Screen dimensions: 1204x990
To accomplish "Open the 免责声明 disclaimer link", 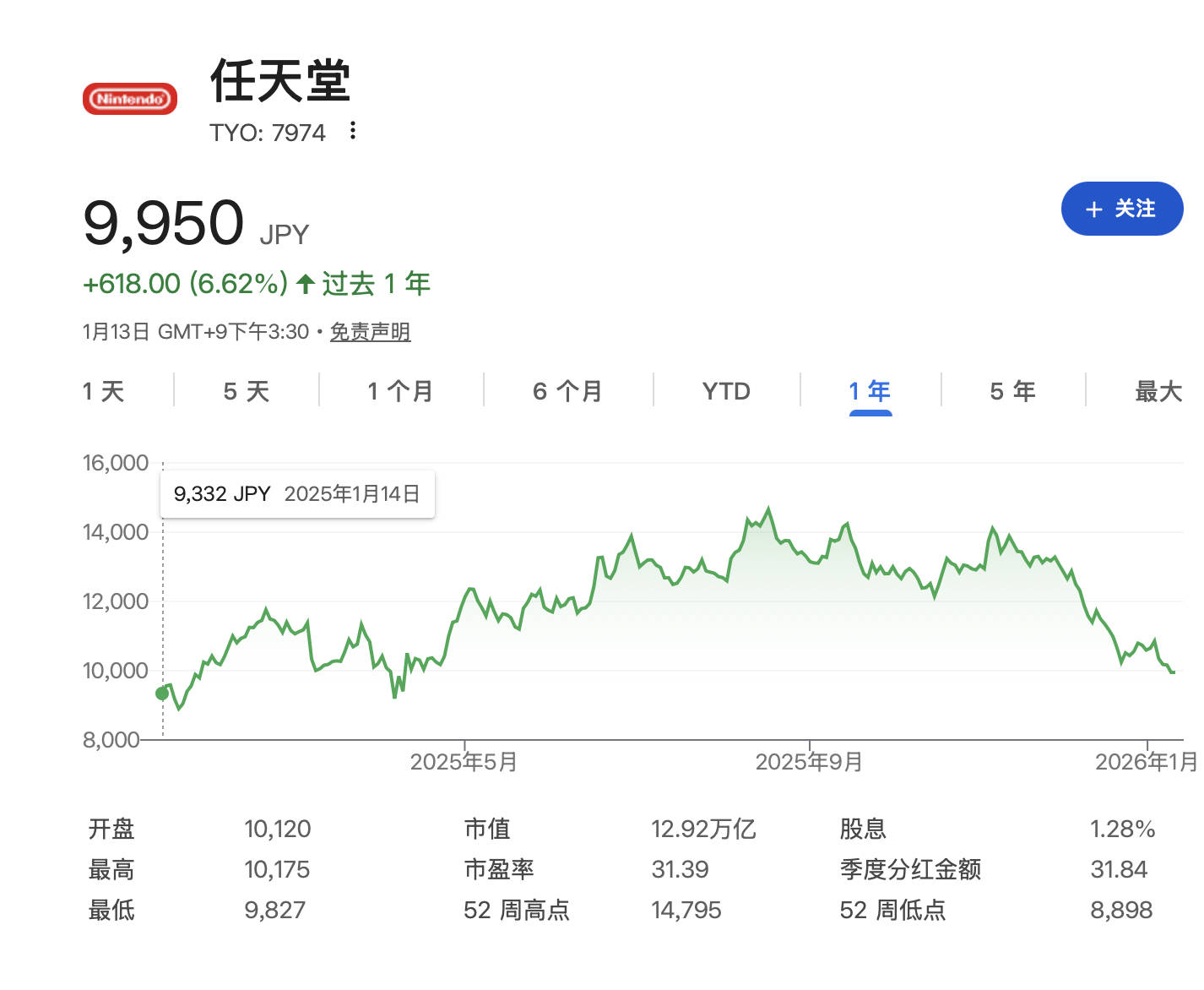I will pos(370,332).
